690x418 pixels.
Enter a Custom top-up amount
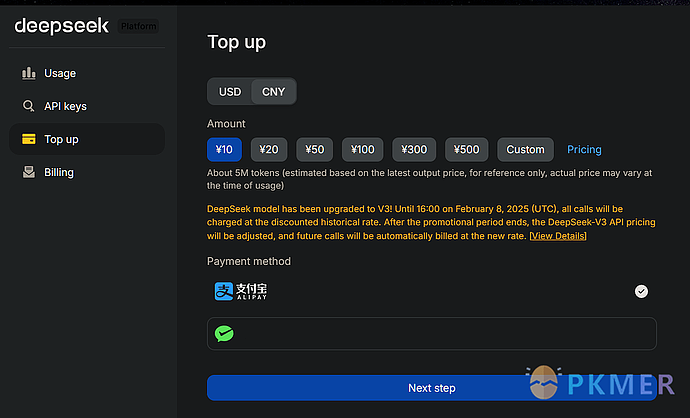(x=525, y=150)
